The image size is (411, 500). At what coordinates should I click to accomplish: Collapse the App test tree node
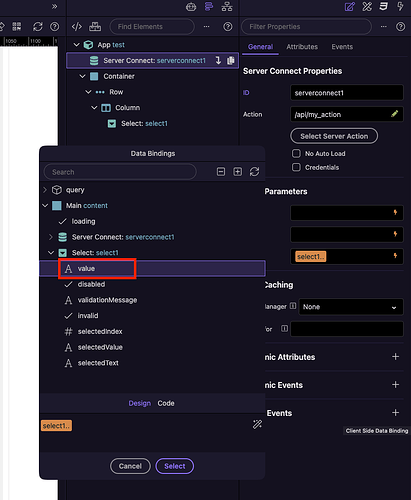(x=77, y=45)
